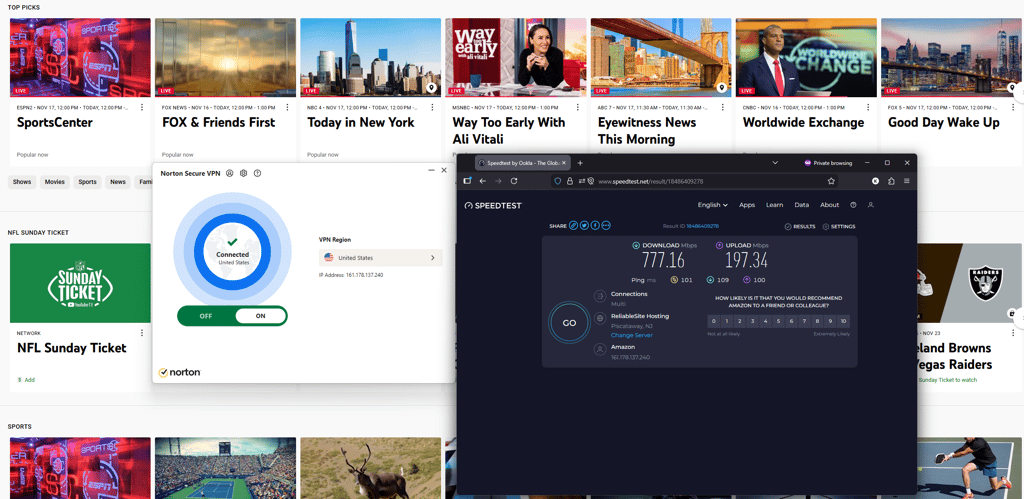This screenshot has height=499, width=1024.
Task: Select the Shows filter chip
Action: 22,182
